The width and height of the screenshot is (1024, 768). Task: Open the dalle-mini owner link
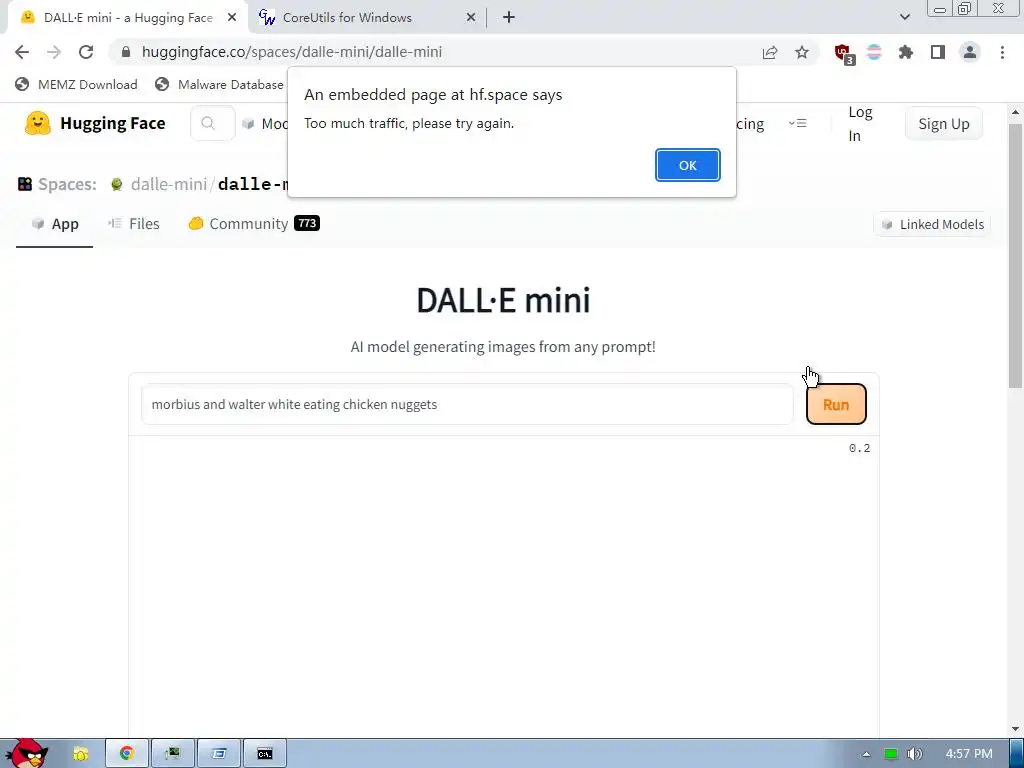[168, 184]
